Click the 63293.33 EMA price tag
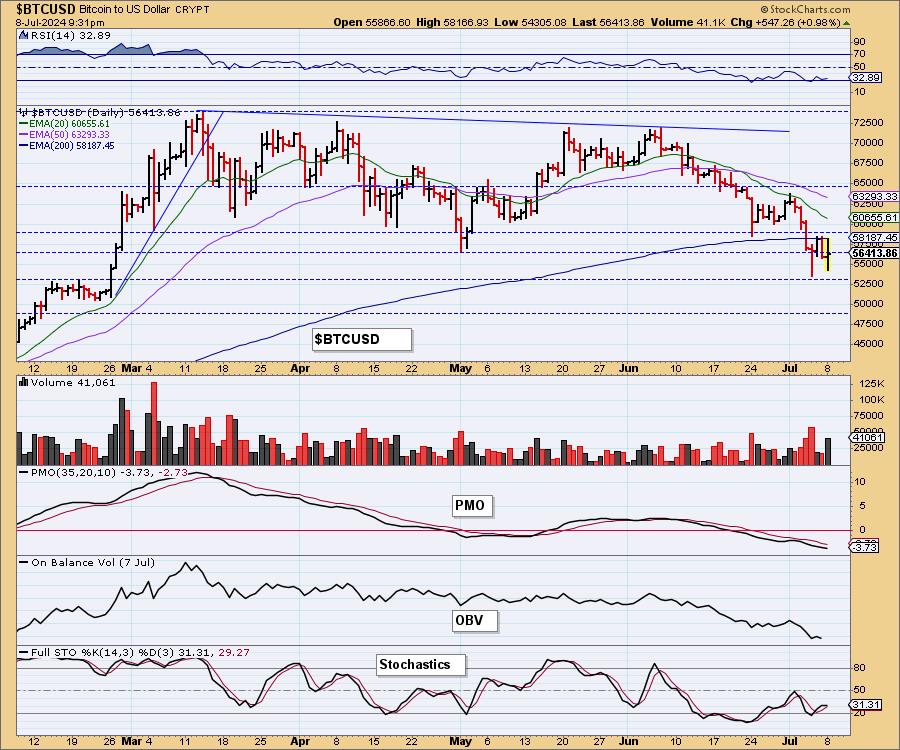Image resolution: width=900 pixels, height=750 pixels. click(x=874, y=197)
